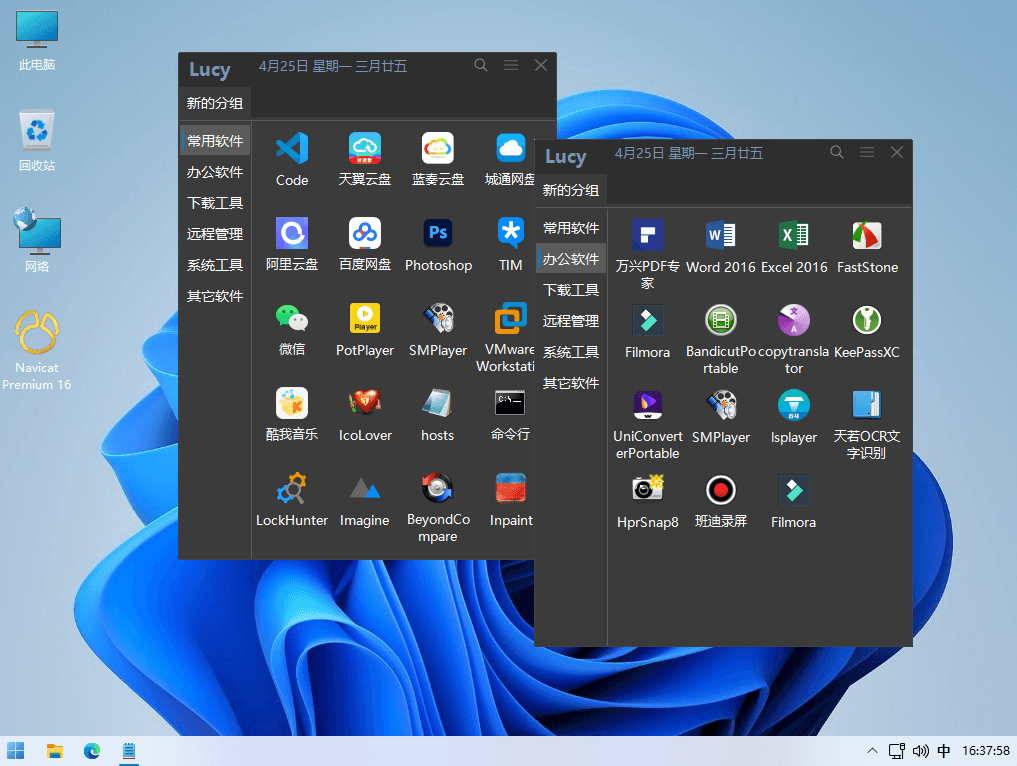Open 新的分组 tab in left Lucy window
Image resolution: width=1017 pixels, height=766 pixels.
pyautogui.click(x=215, y=103)
